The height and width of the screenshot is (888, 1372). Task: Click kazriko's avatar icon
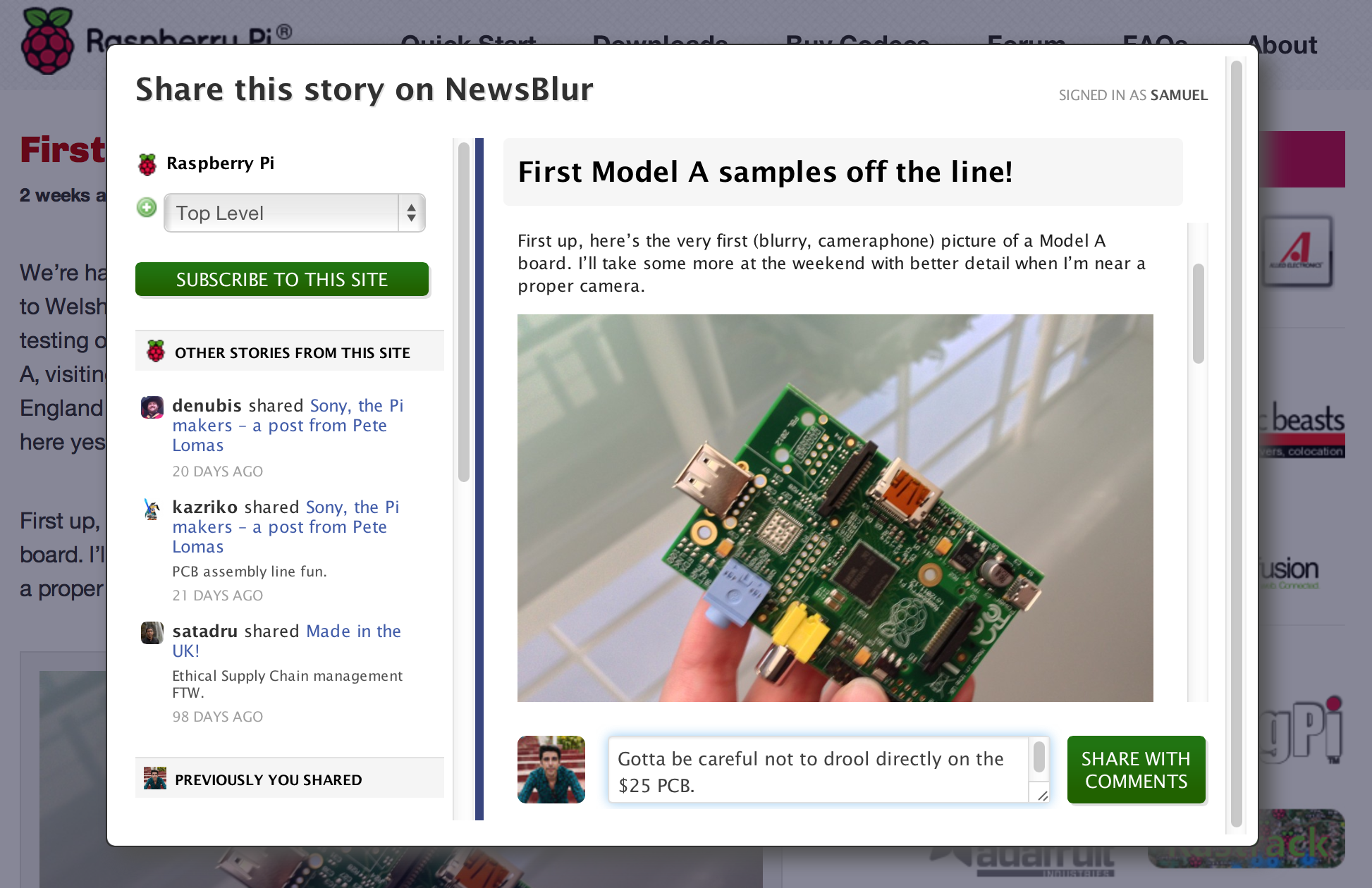(x=152, y=508)
